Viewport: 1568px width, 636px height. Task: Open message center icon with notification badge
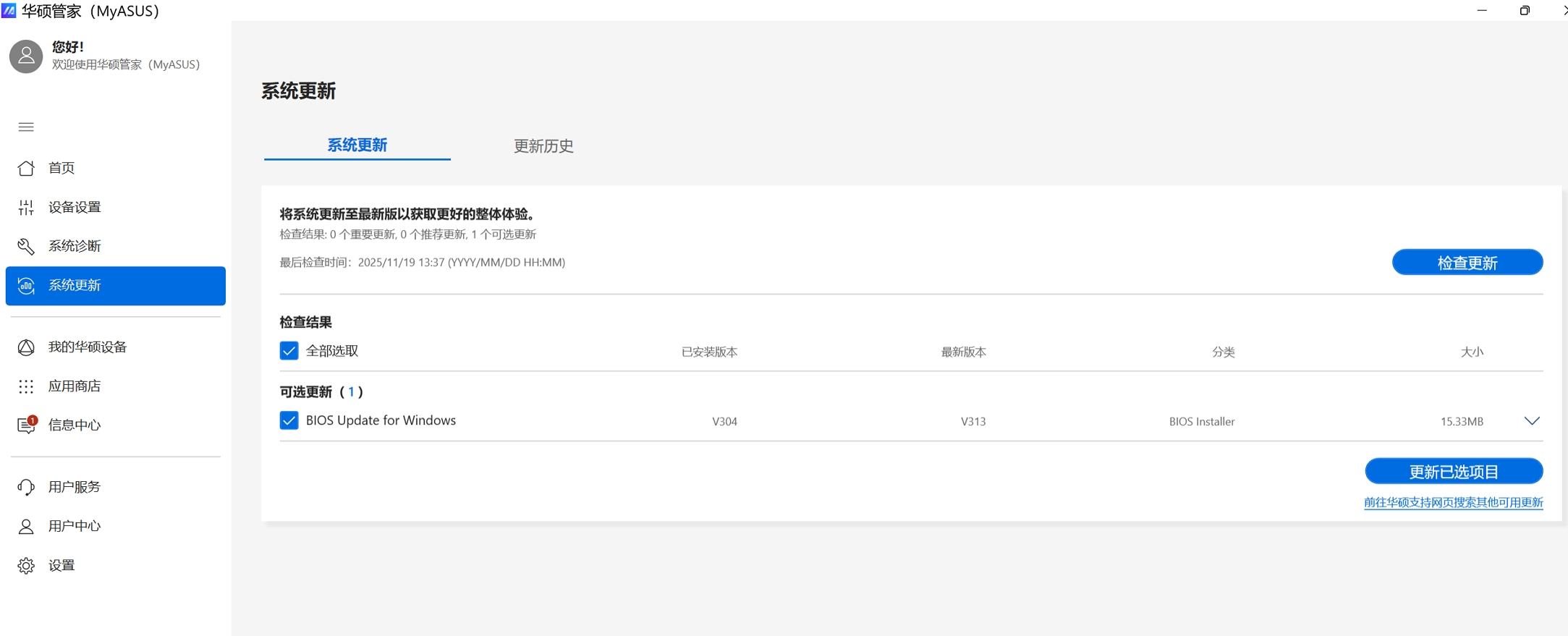26,425
